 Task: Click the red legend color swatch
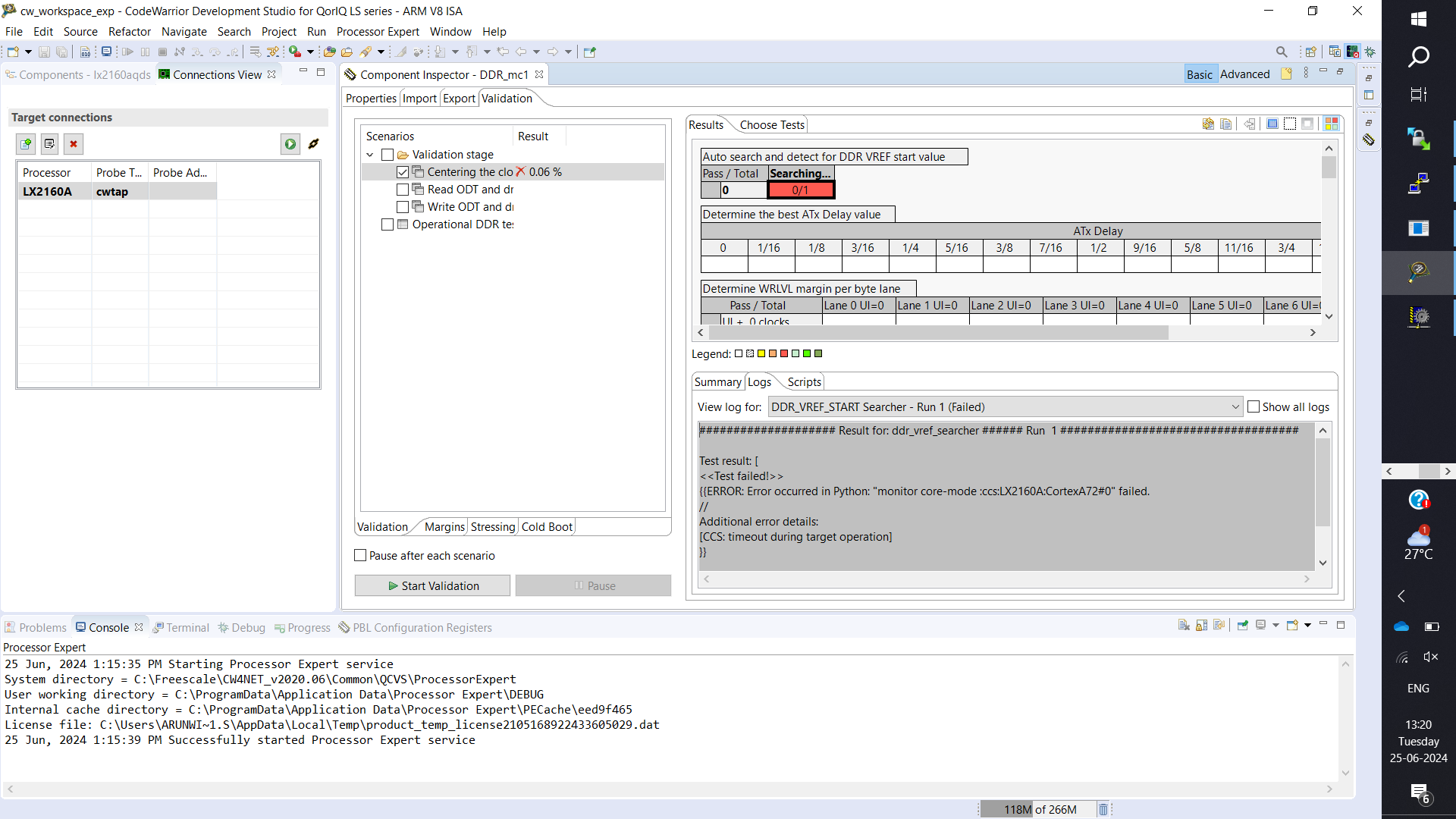(x=784, y=354)
